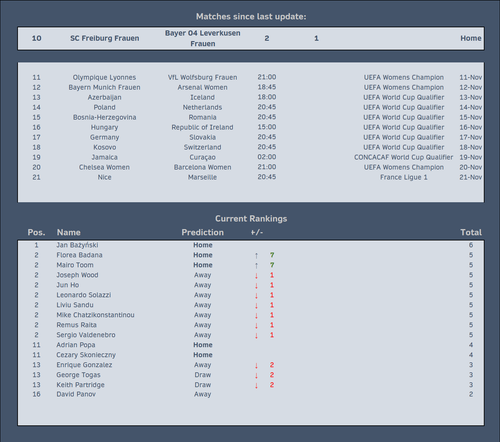Select Bosnia-Herzegovina fixture entry

pyautogui.click(x=104, y=117)
